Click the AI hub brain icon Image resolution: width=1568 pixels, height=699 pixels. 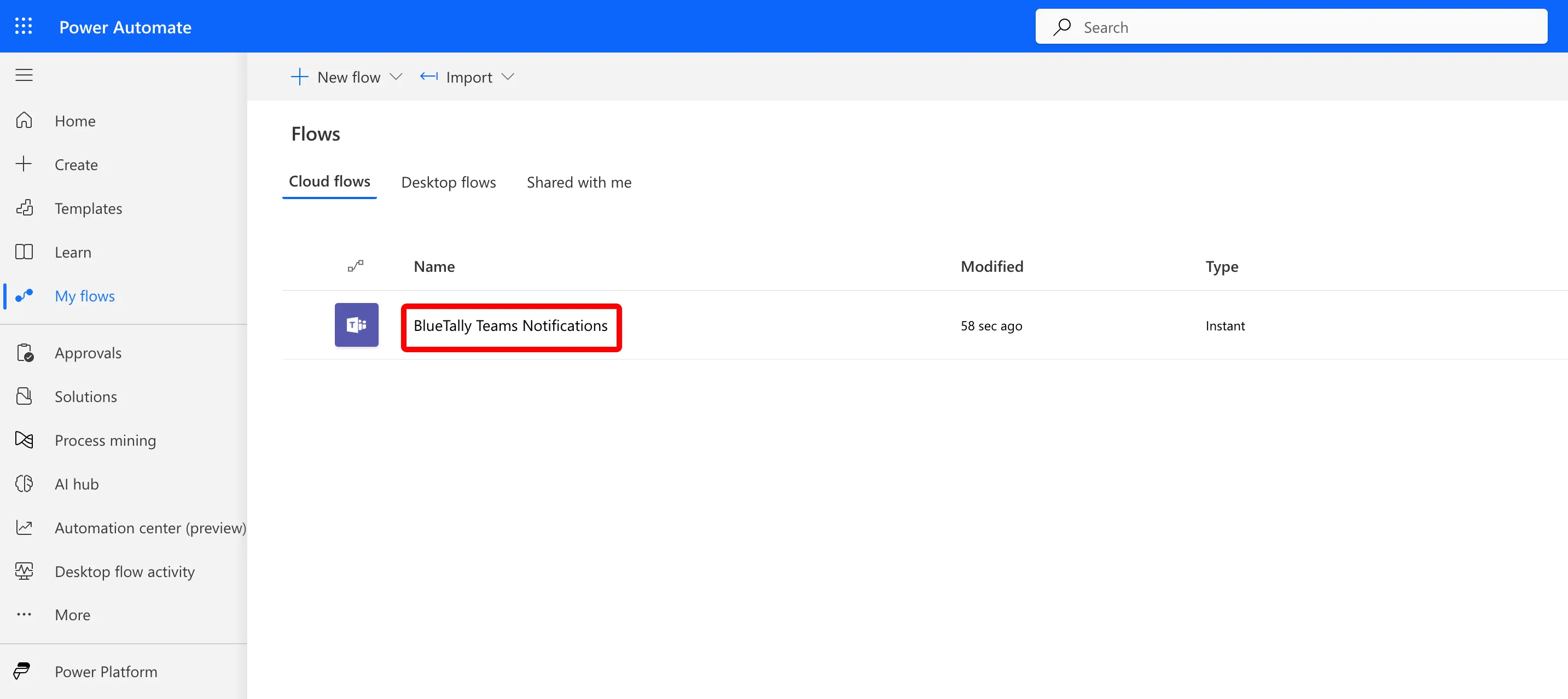point(24,484)
